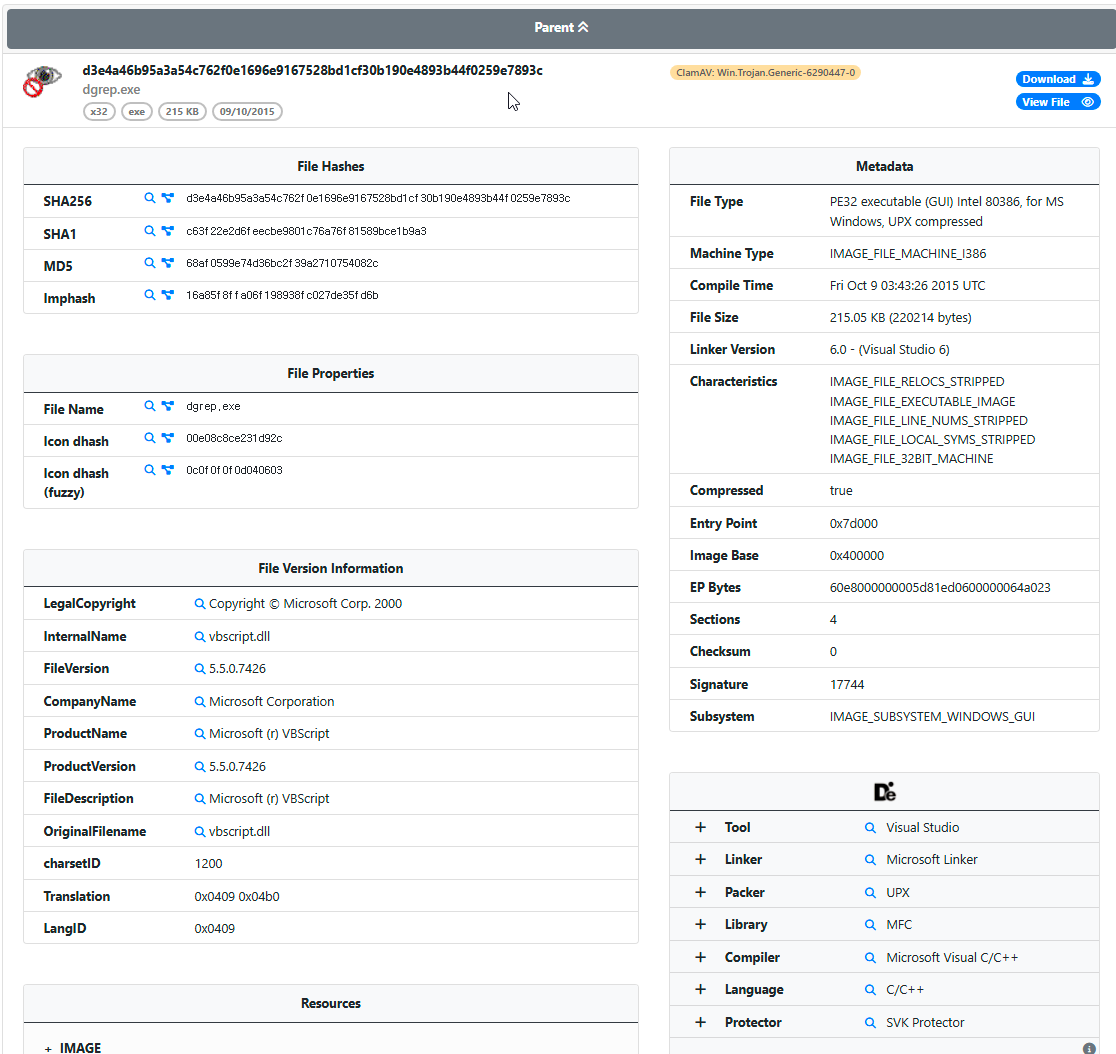Click the malicious file eye icon
The height and width of the screenshot is (1054, 1116).
42,82
